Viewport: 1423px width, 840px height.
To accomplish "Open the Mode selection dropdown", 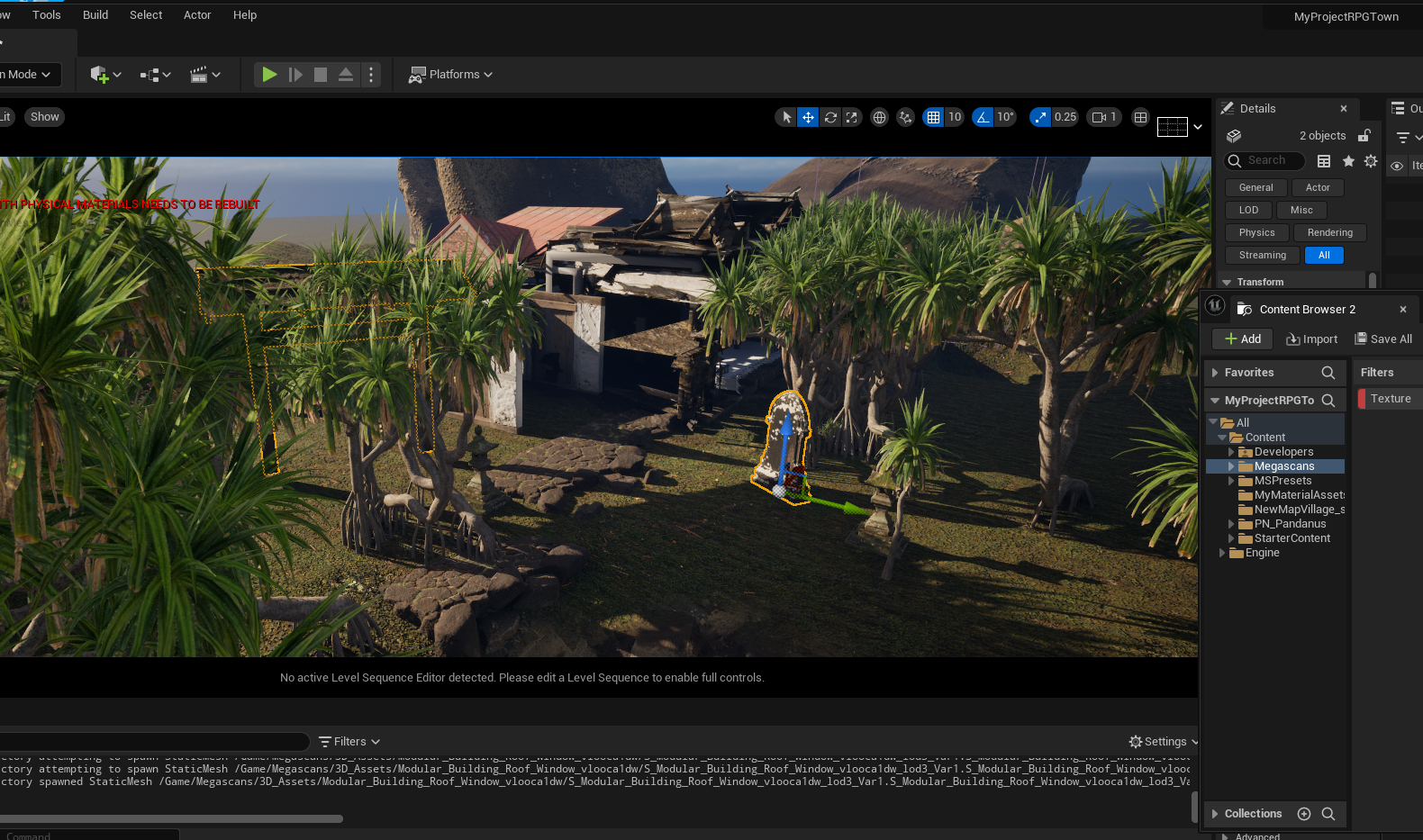I will 29,75.
